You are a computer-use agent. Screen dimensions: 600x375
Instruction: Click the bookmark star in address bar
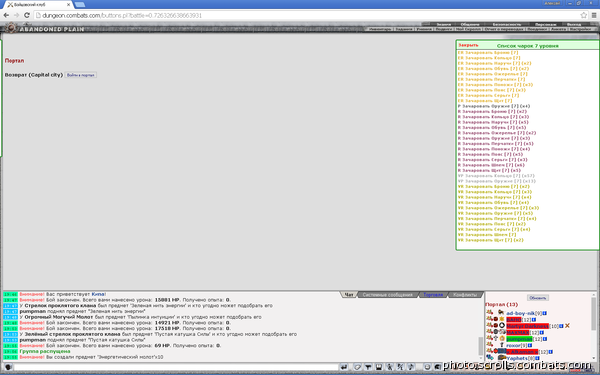click(x=584, y=15)
